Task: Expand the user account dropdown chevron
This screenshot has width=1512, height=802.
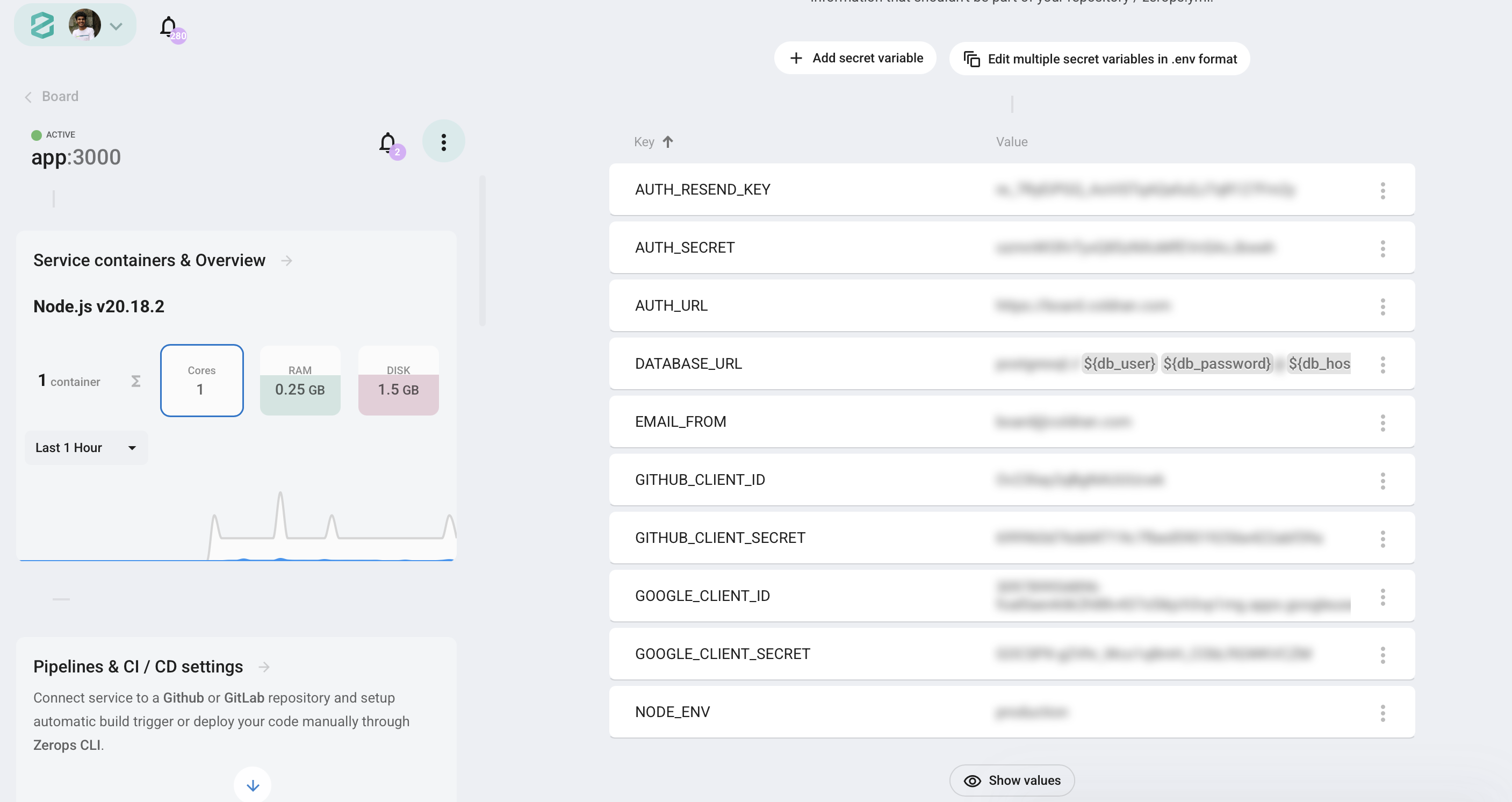Action: [116, 26]
